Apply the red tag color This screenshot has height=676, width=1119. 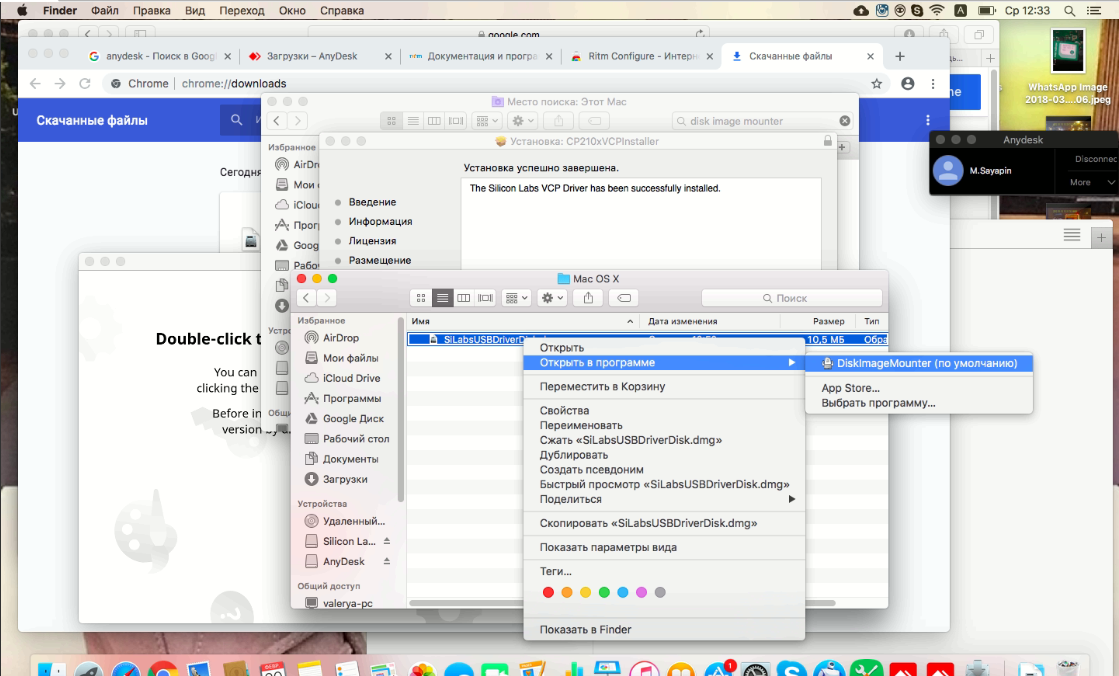[548, 592]
